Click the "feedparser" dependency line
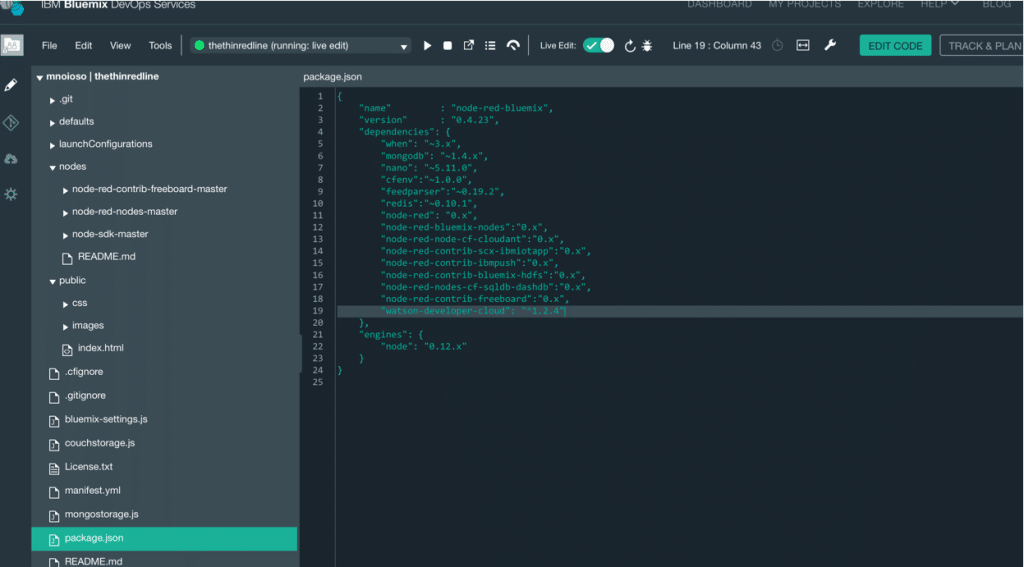 (x=443, y=192)
